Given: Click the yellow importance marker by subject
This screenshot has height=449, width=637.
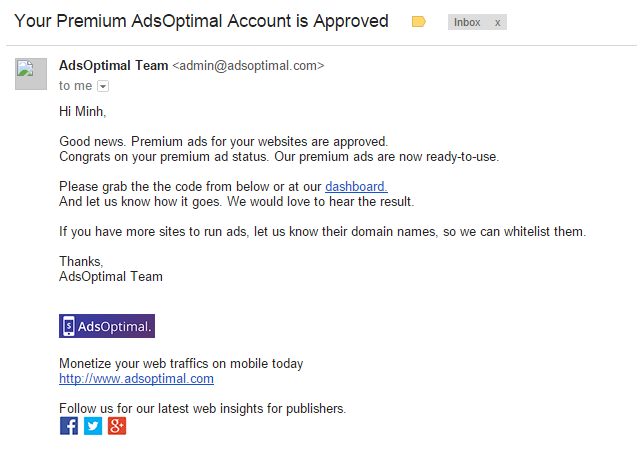Looking at the screenshot, I should tap(419, 22).
